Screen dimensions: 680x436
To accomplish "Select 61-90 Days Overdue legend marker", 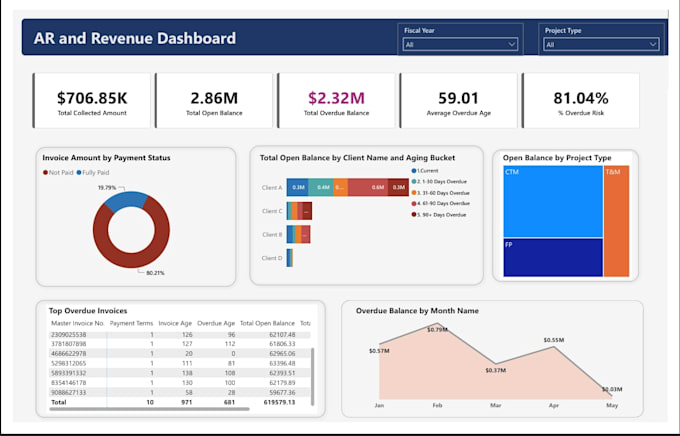I will 414,203.
